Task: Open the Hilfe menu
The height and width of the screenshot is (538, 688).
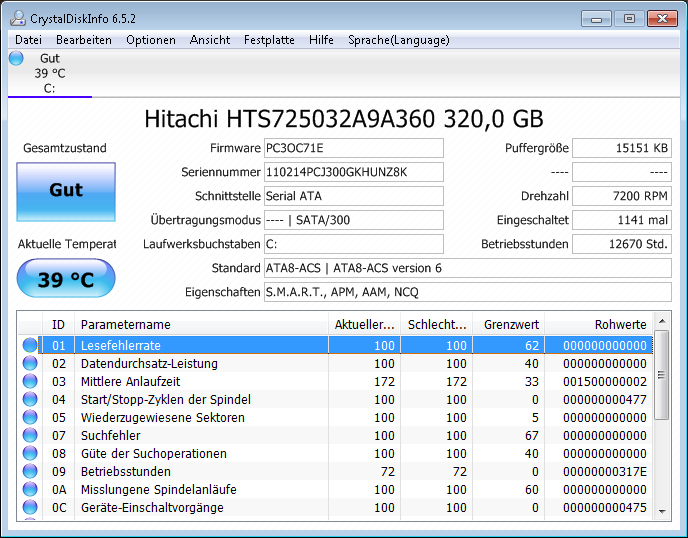Action: [321, 40]
